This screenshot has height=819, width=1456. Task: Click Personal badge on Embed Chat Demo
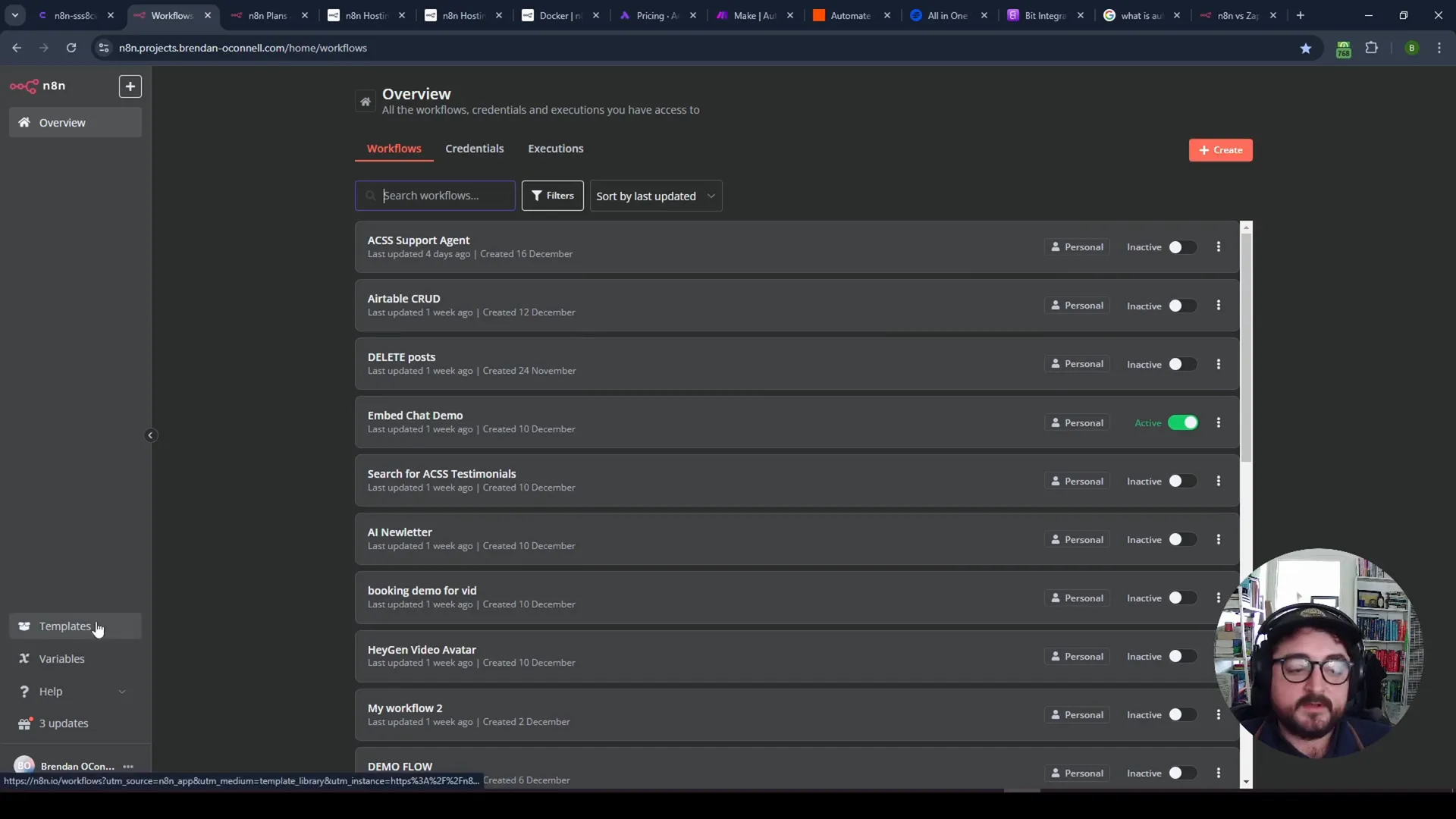(x=1077, y=422)
